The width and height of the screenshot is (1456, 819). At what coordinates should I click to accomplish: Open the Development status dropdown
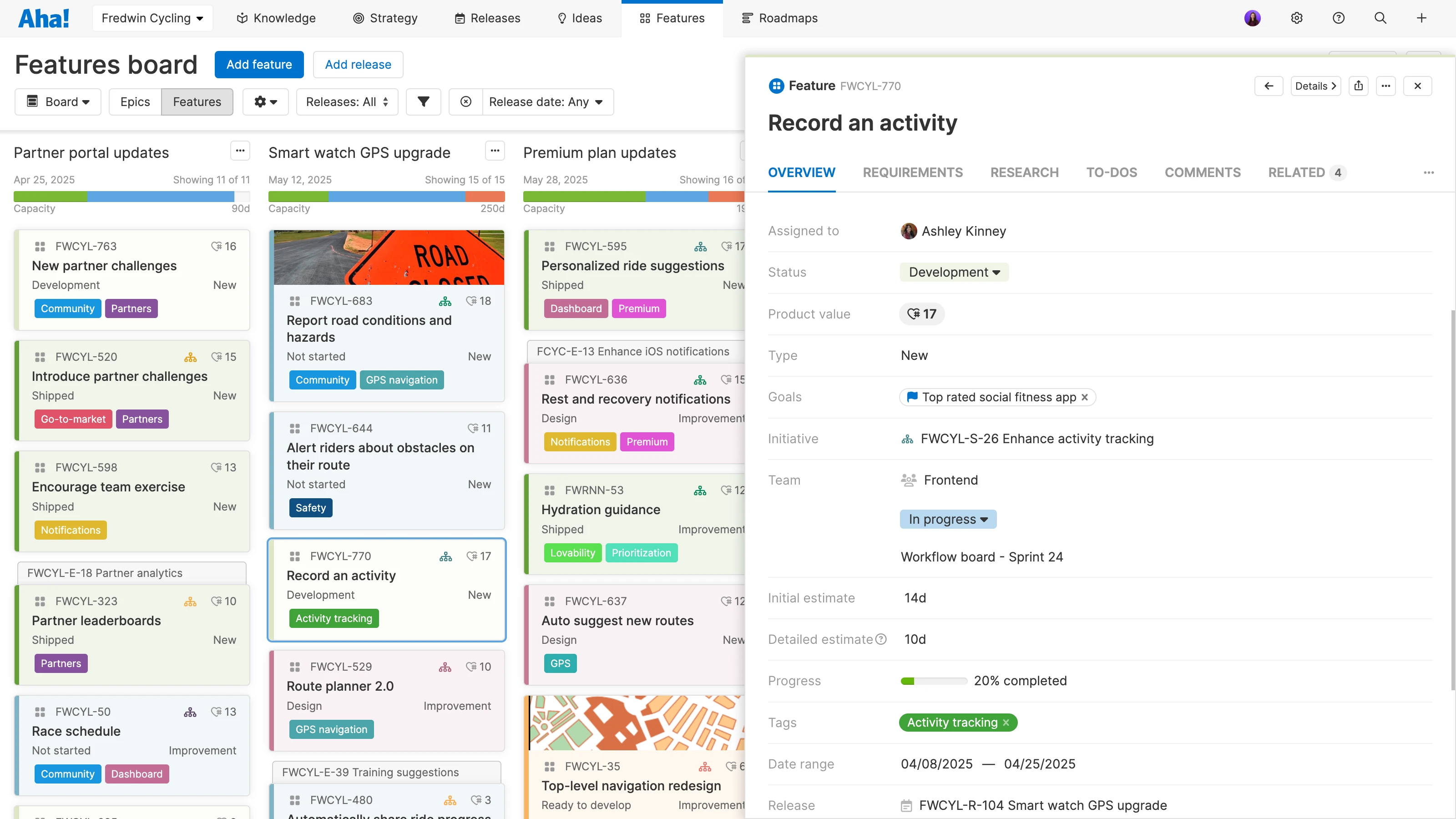point(954,273)
